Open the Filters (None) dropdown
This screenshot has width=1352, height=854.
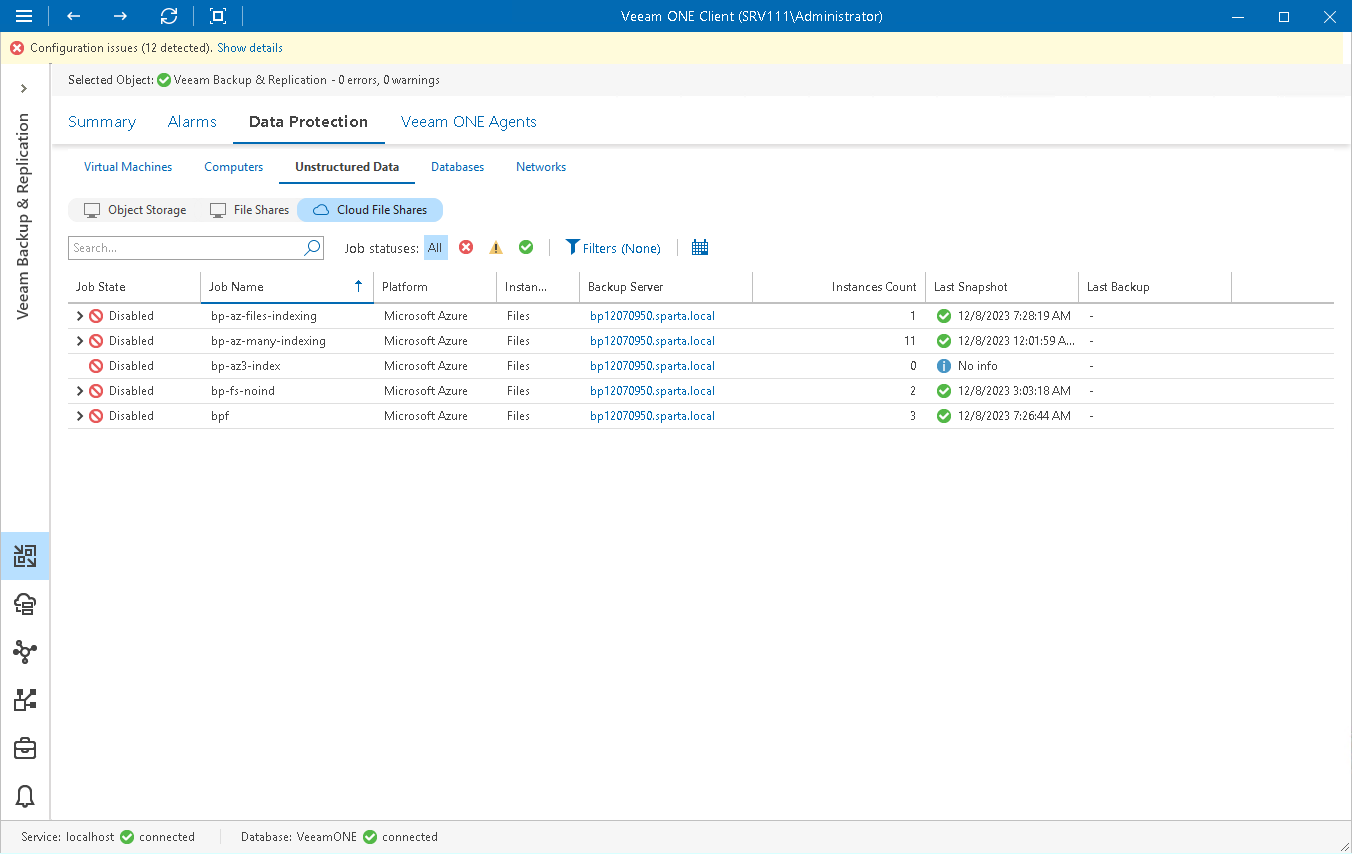tap(613, 248)
